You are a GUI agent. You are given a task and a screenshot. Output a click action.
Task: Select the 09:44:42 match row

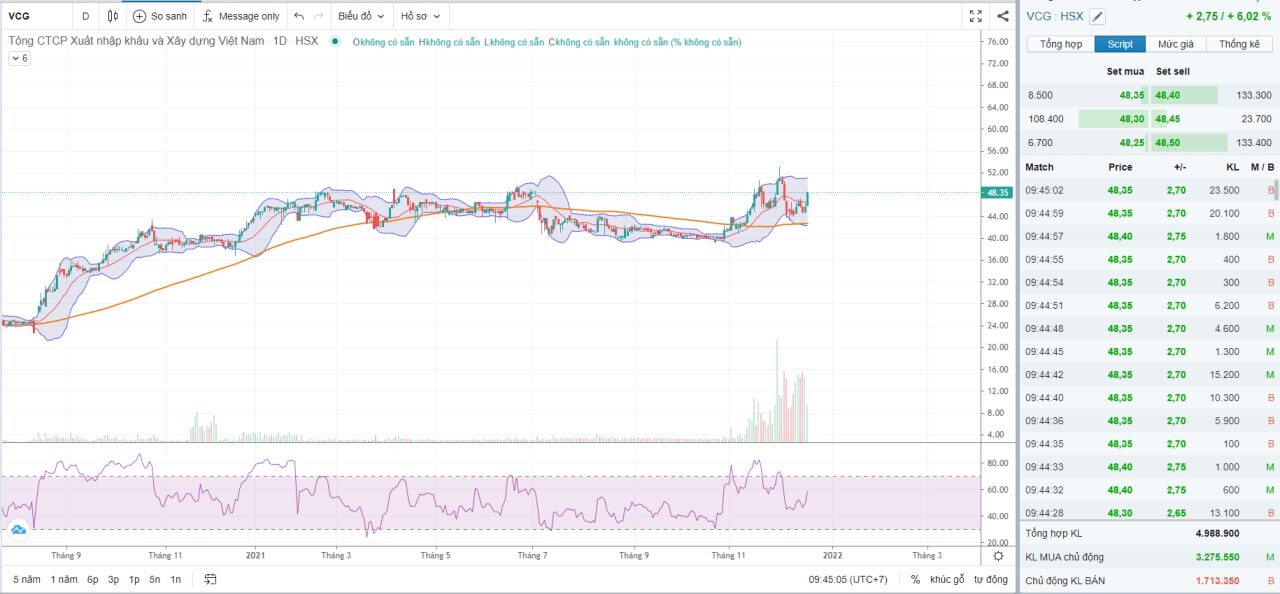coord(1148,374)
